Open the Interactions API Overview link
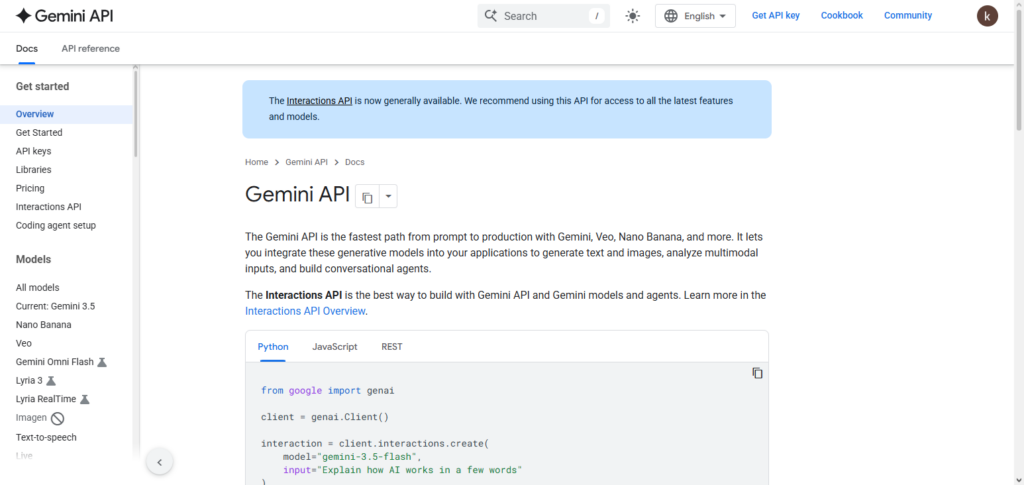The height and width of the screenshot is (485, 1024). [x=305, y=311]
